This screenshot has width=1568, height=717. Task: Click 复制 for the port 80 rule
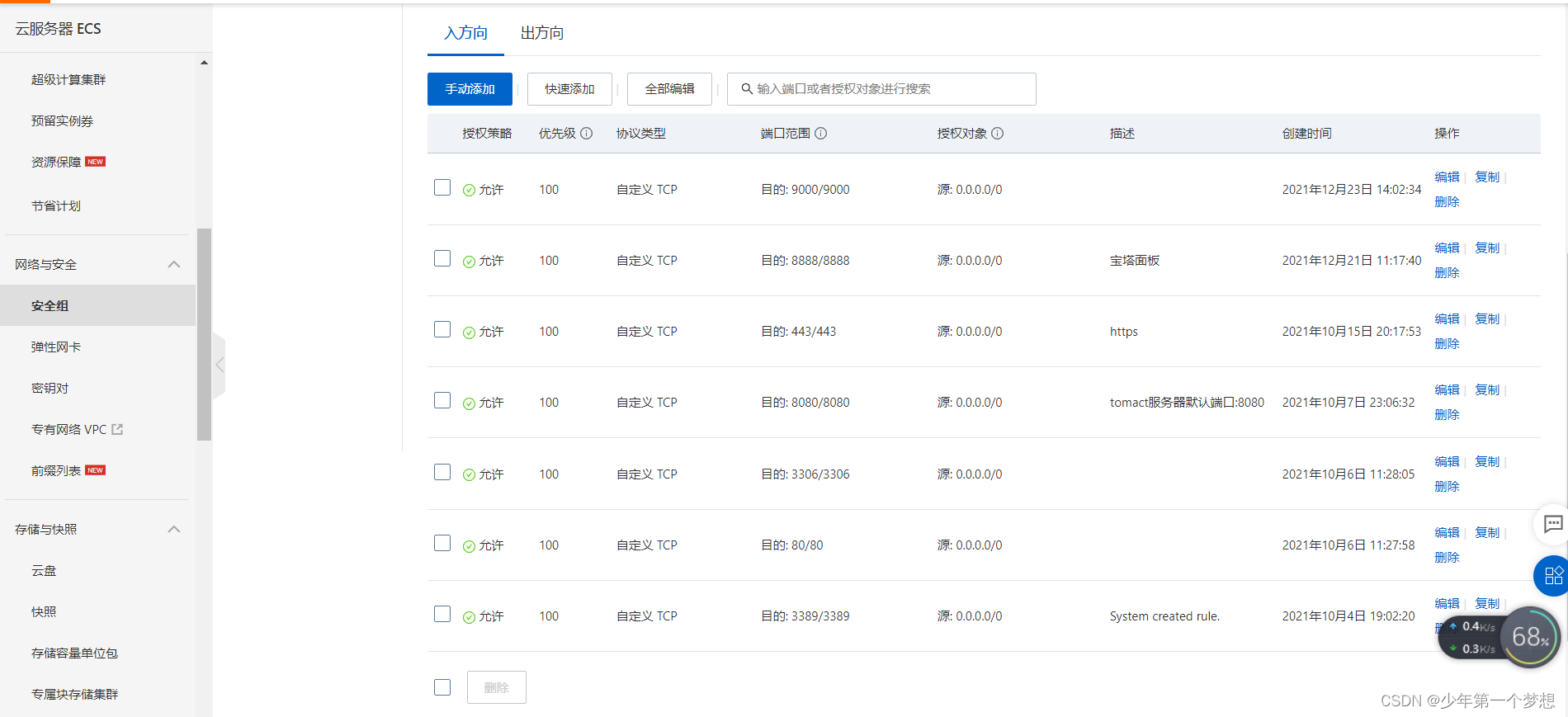[x=1487, y=532]
